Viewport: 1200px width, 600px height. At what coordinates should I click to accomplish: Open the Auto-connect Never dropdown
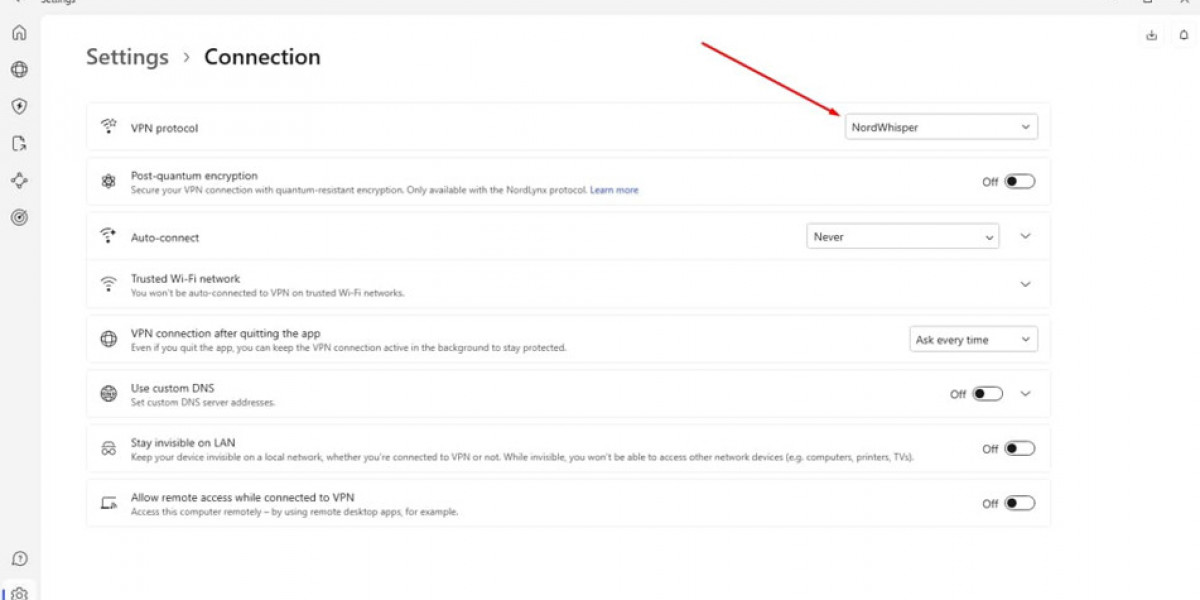[x=901, y=237]
